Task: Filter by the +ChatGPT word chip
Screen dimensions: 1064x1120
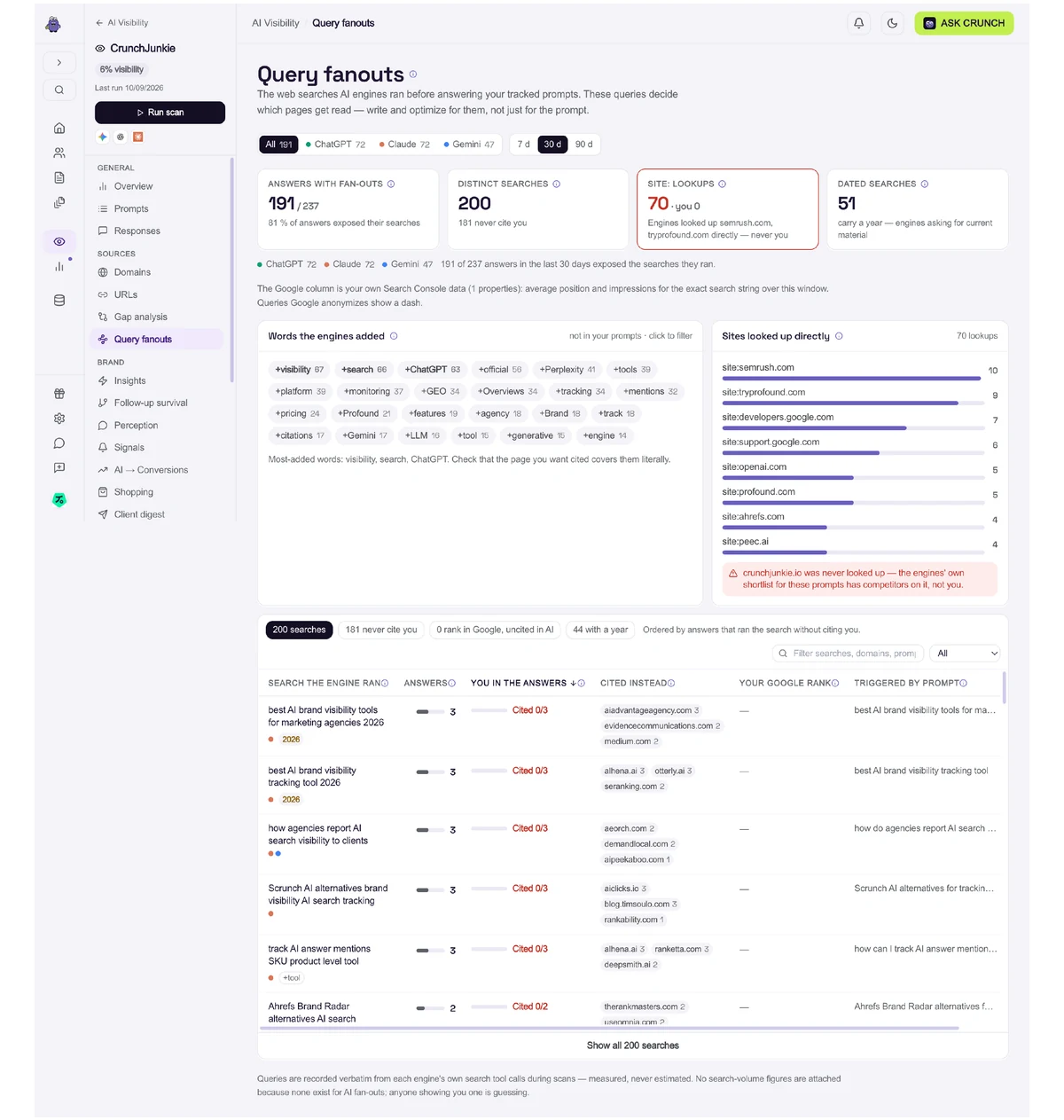Action: click(x=432, y=370)
